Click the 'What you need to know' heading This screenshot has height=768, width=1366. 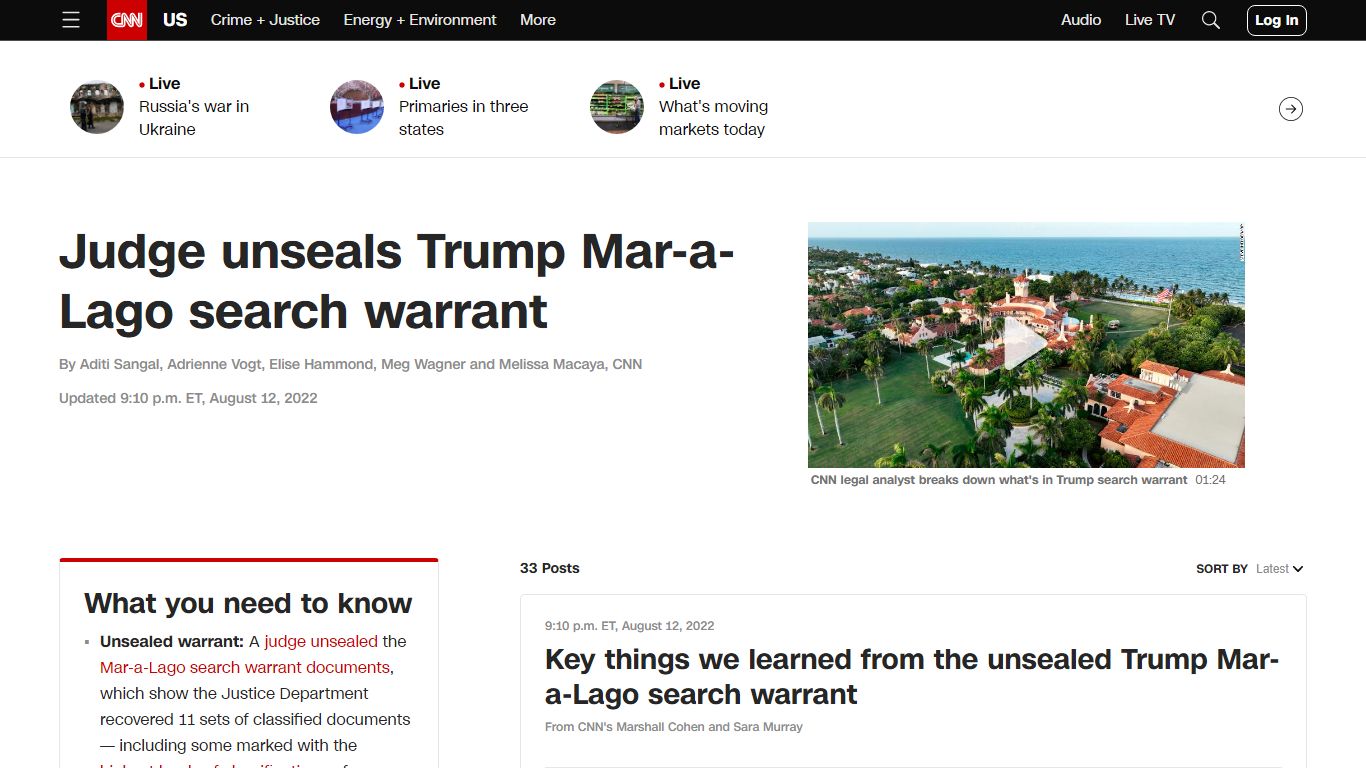(x=248, y=603)
